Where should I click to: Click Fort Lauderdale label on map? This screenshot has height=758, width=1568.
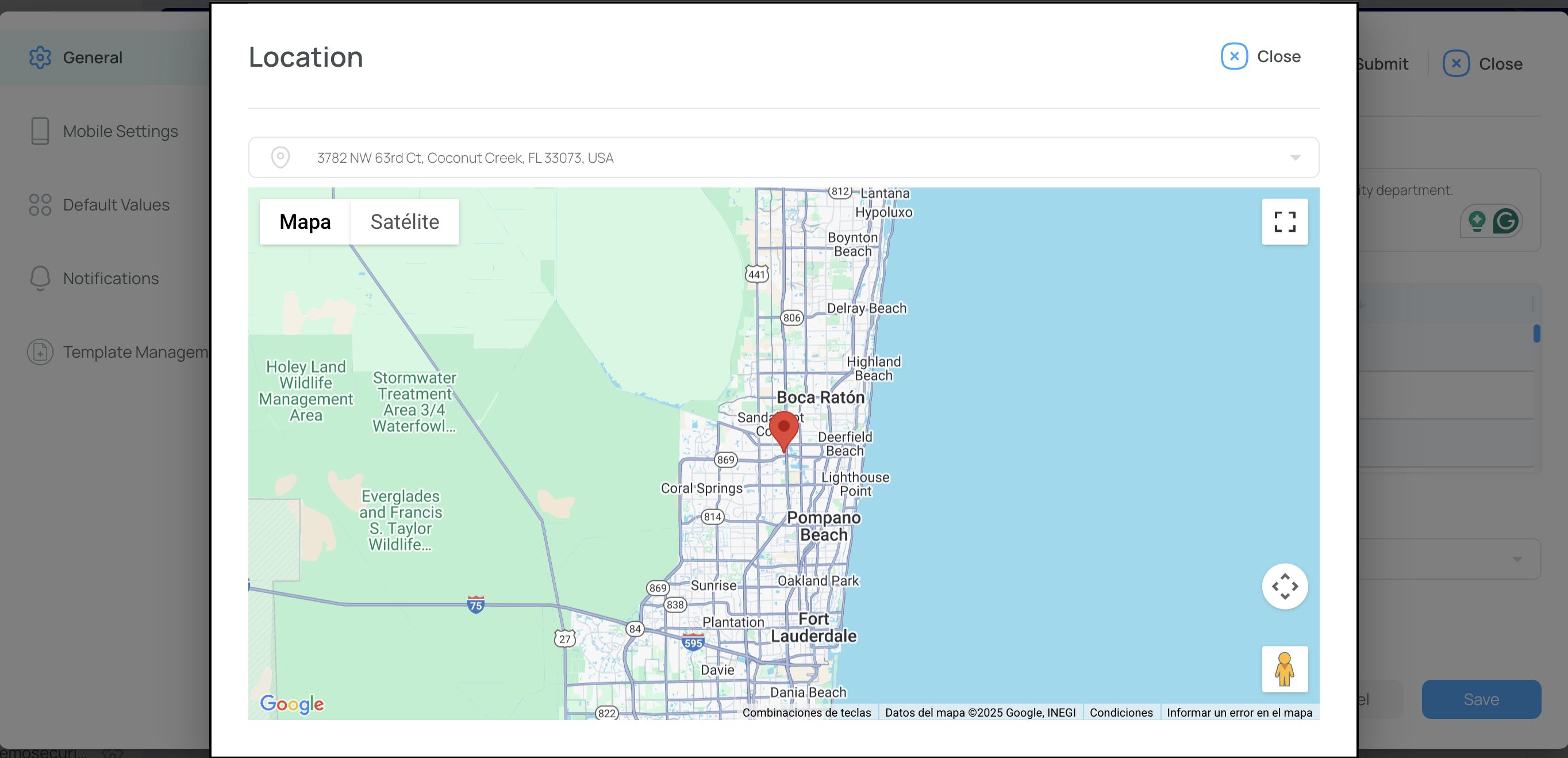point(814,627)
